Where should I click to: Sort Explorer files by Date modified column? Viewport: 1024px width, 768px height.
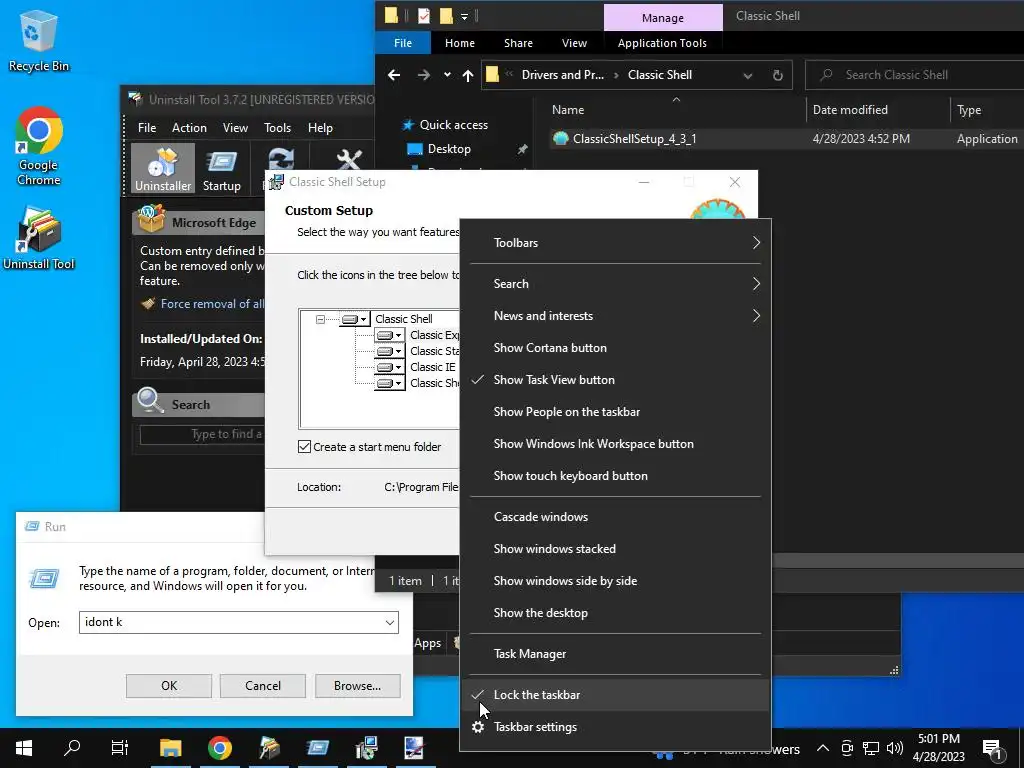878,110
